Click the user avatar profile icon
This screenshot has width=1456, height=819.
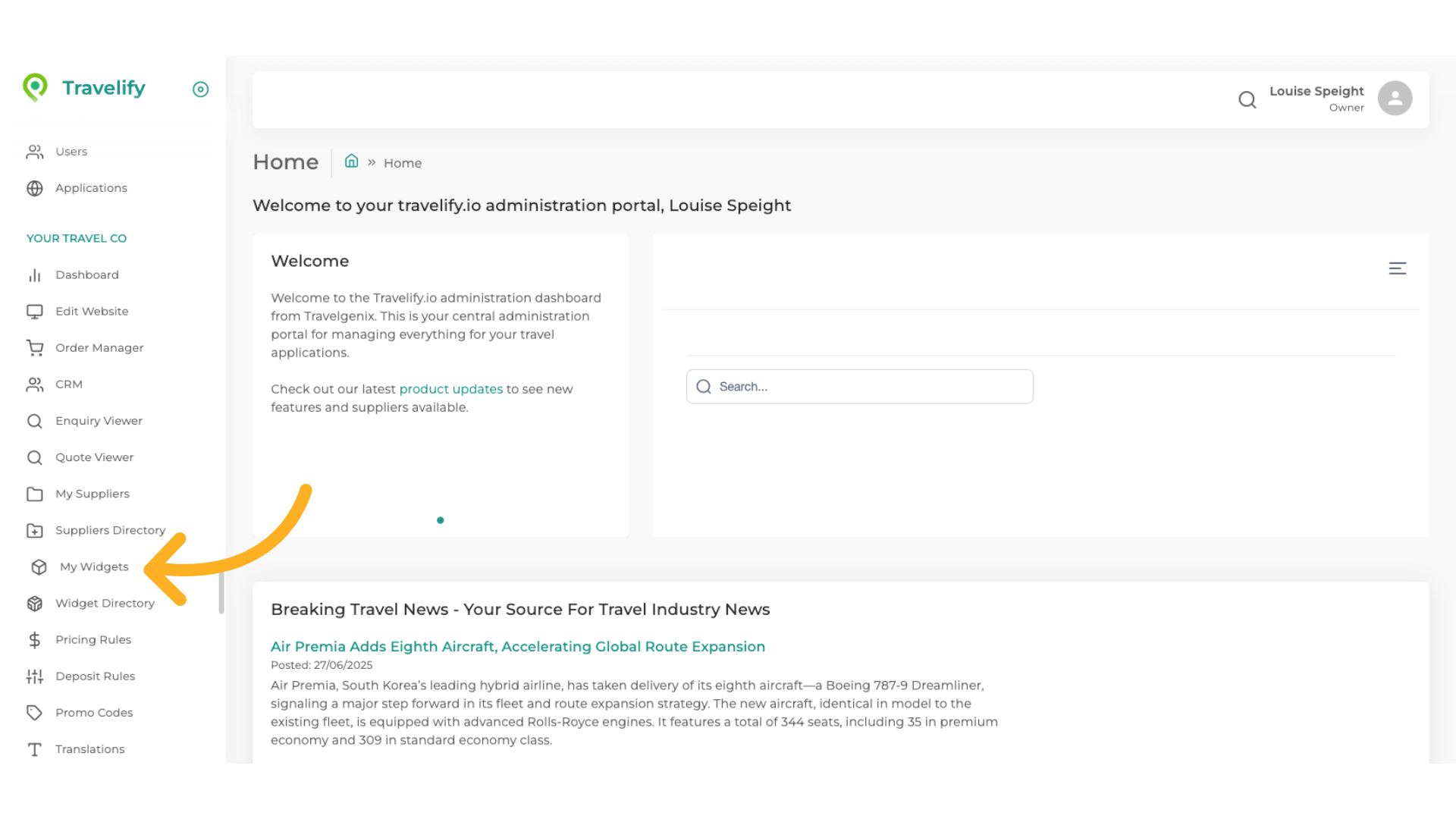pyautogui.click(x=1395, y=99)
